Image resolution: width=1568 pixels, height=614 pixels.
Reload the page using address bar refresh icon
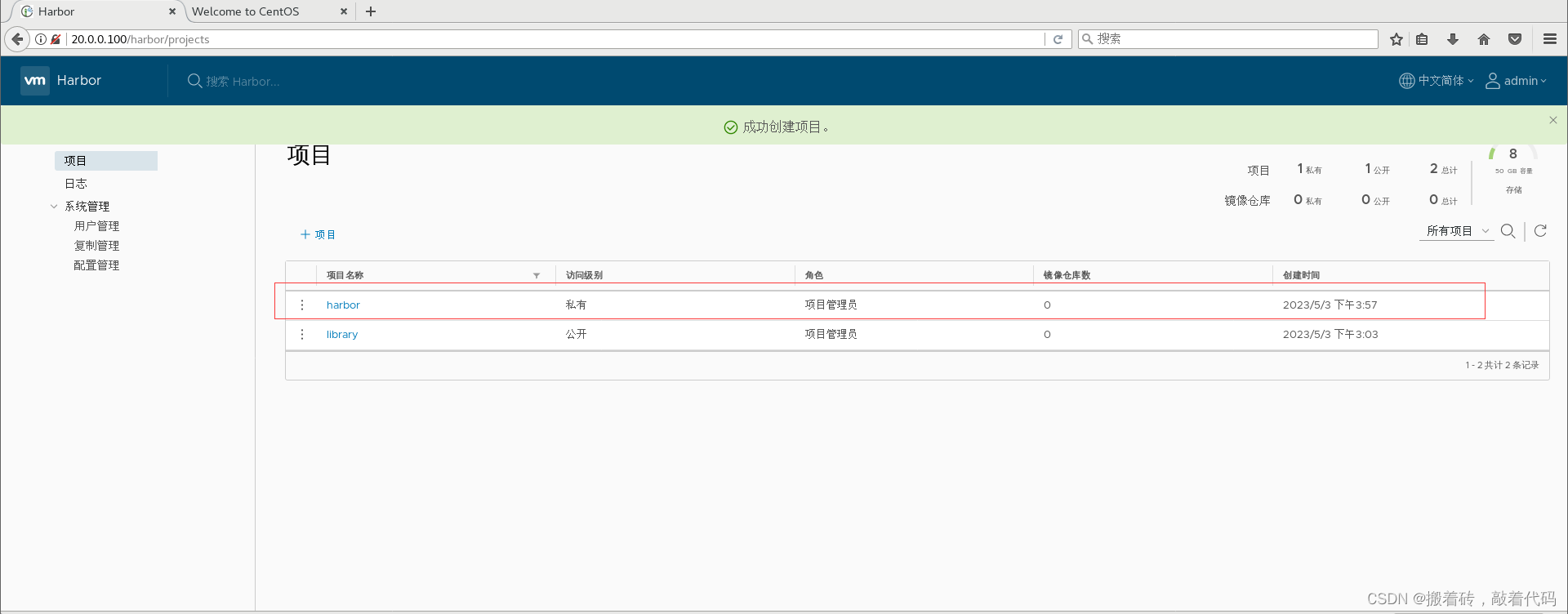point(1058,39)
